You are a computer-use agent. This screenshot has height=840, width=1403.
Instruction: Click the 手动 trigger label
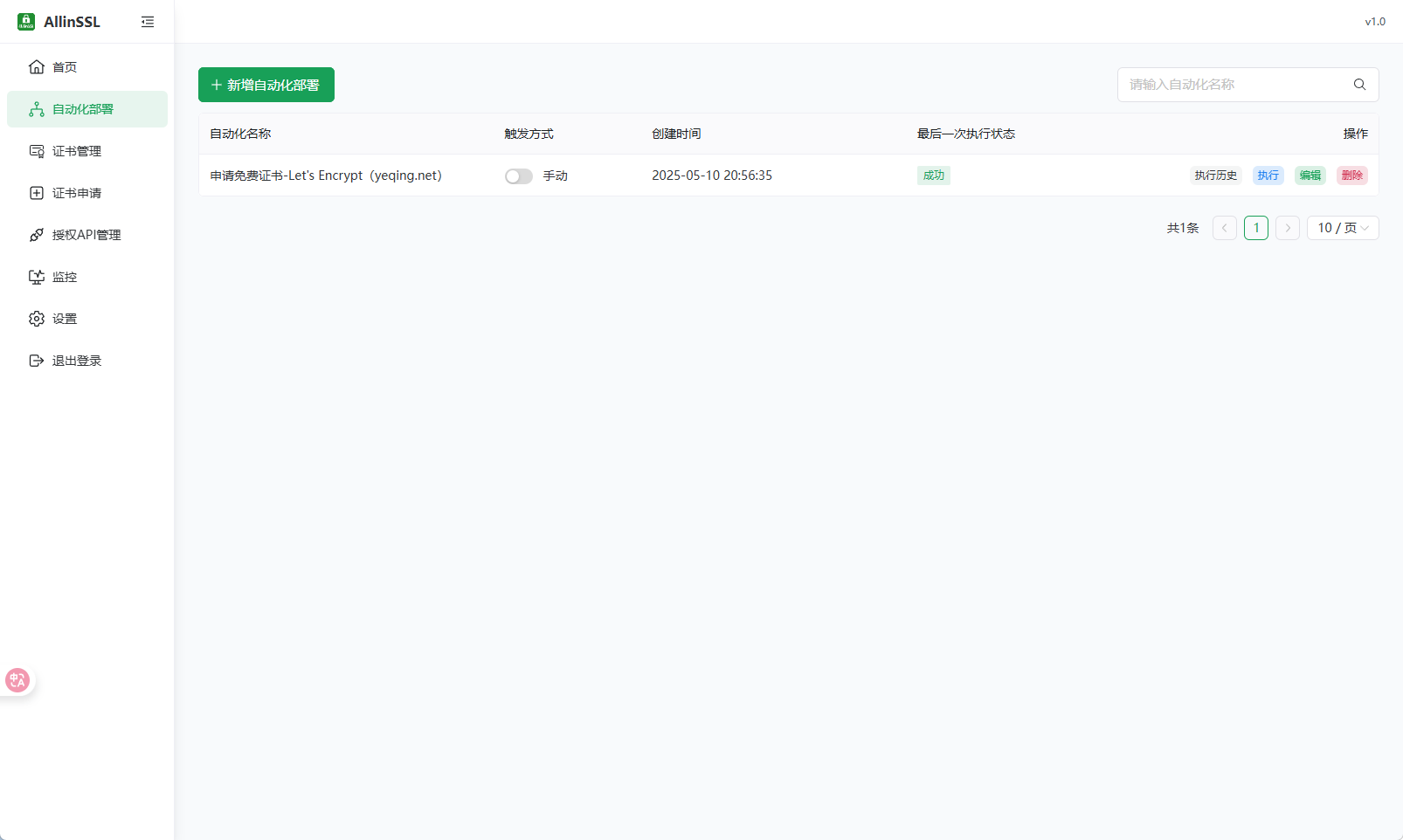point(556,176)
